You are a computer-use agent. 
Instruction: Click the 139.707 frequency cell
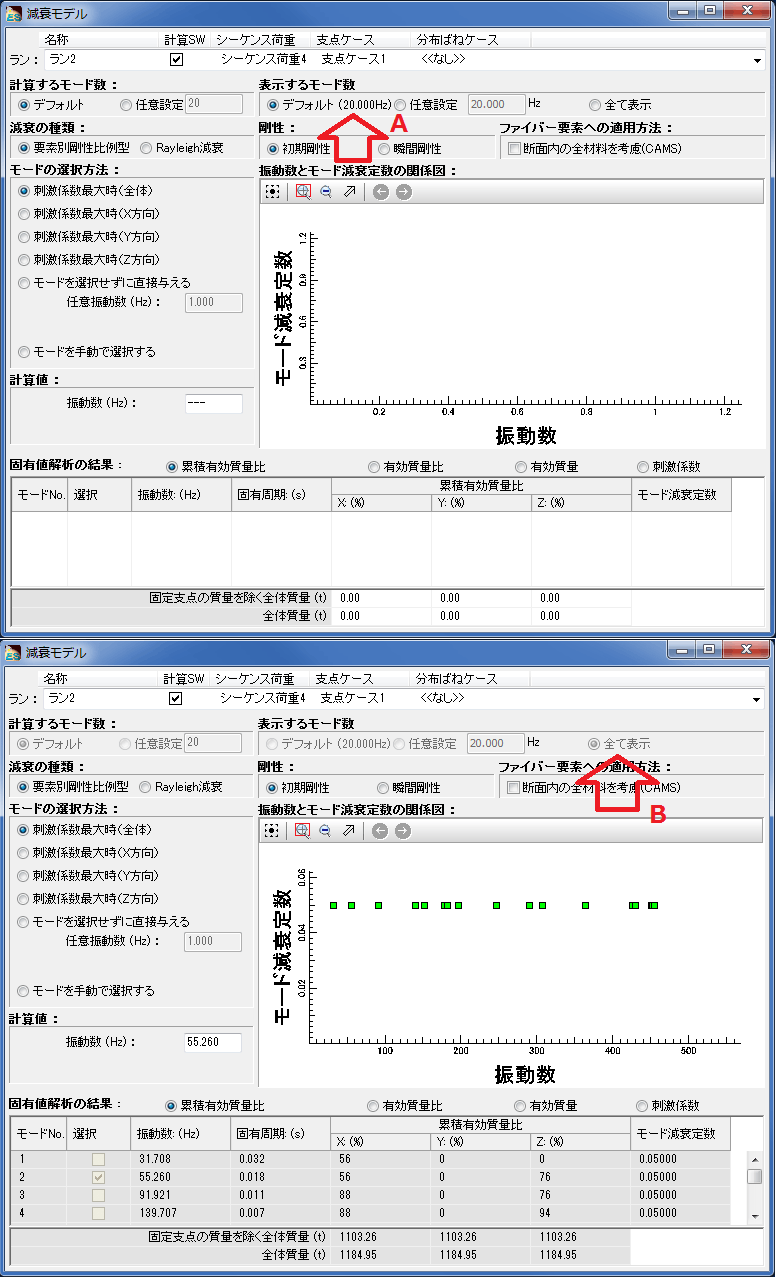coord(181,1213)
